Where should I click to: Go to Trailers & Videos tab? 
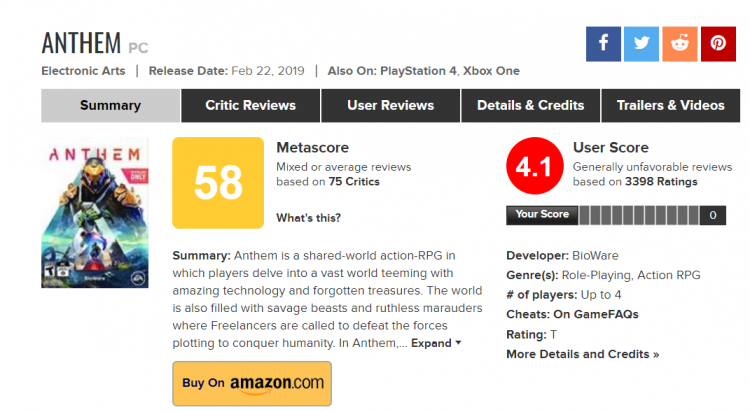670,105
